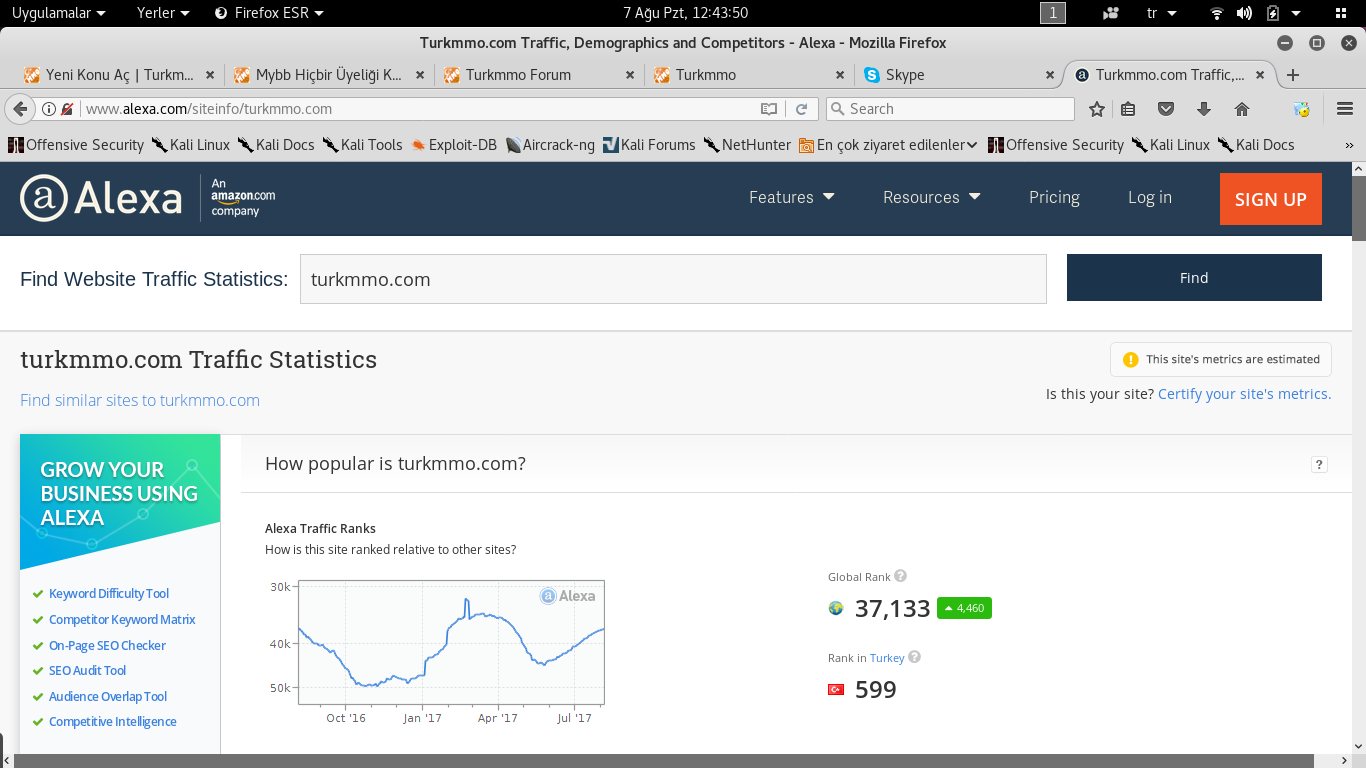Open Competitive Intelligence link
Viewport: 1366px width, 768px height.
click(x=113, y=722)
